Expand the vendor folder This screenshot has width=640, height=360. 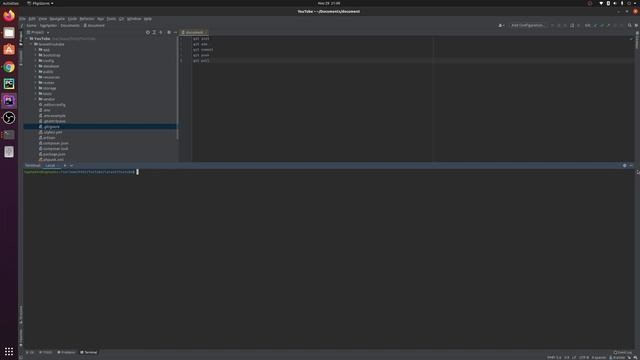coord(36,99)
